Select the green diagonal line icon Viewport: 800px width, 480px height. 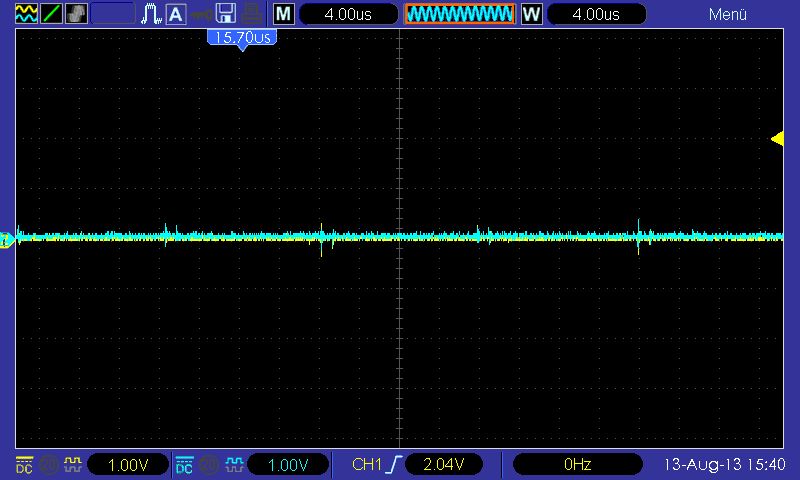click(x=51, y=14)
